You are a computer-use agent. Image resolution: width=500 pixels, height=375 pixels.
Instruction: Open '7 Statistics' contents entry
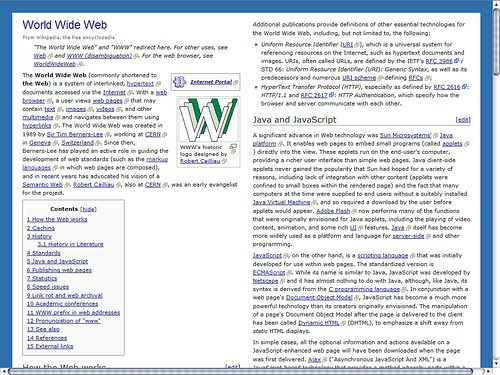point(42,278)
